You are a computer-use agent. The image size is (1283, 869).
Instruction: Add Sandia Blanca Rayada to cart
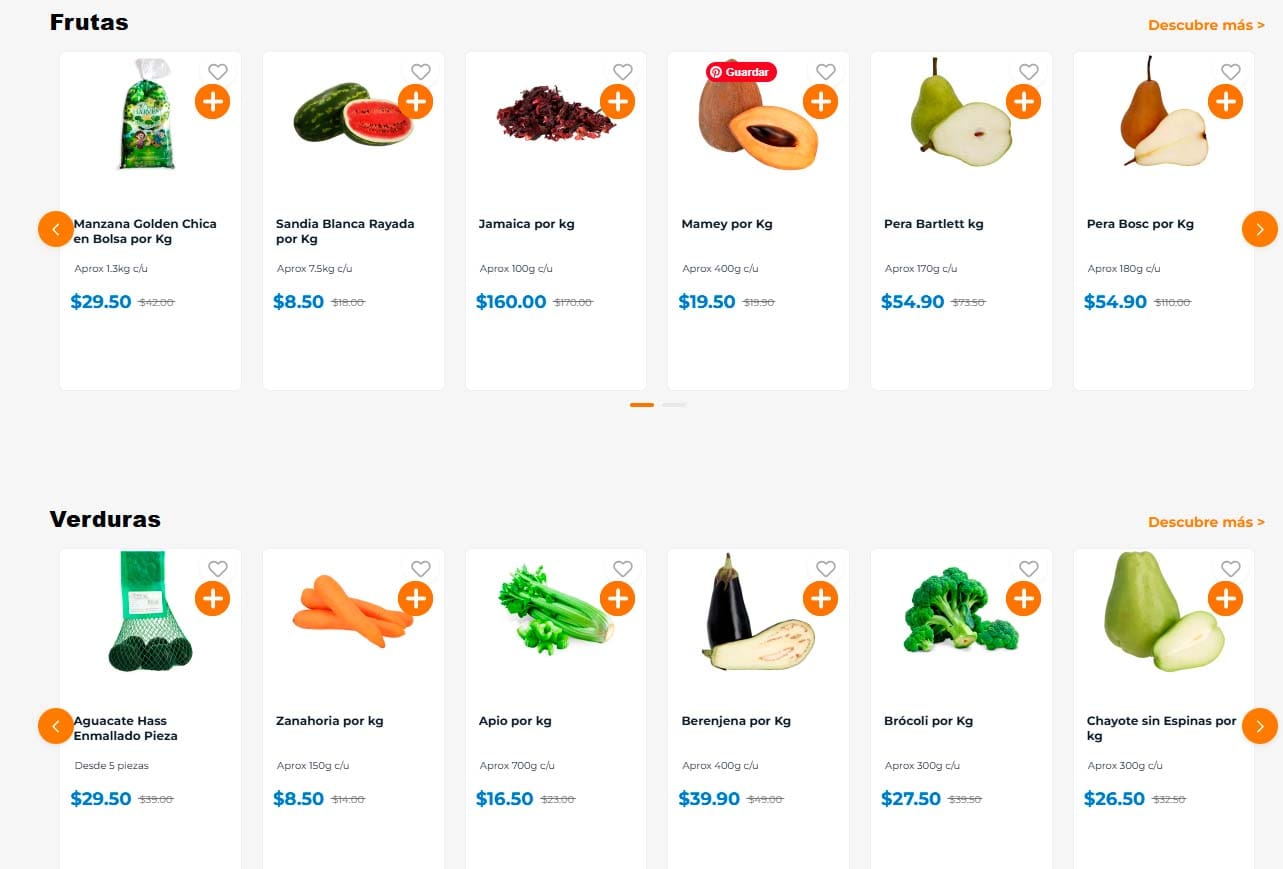415,101
